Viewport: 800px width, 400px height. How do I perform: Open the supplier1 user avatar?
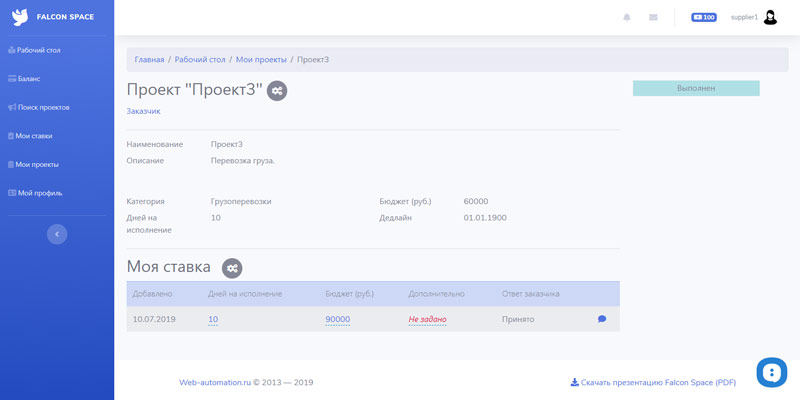click(x=770, y=17)
